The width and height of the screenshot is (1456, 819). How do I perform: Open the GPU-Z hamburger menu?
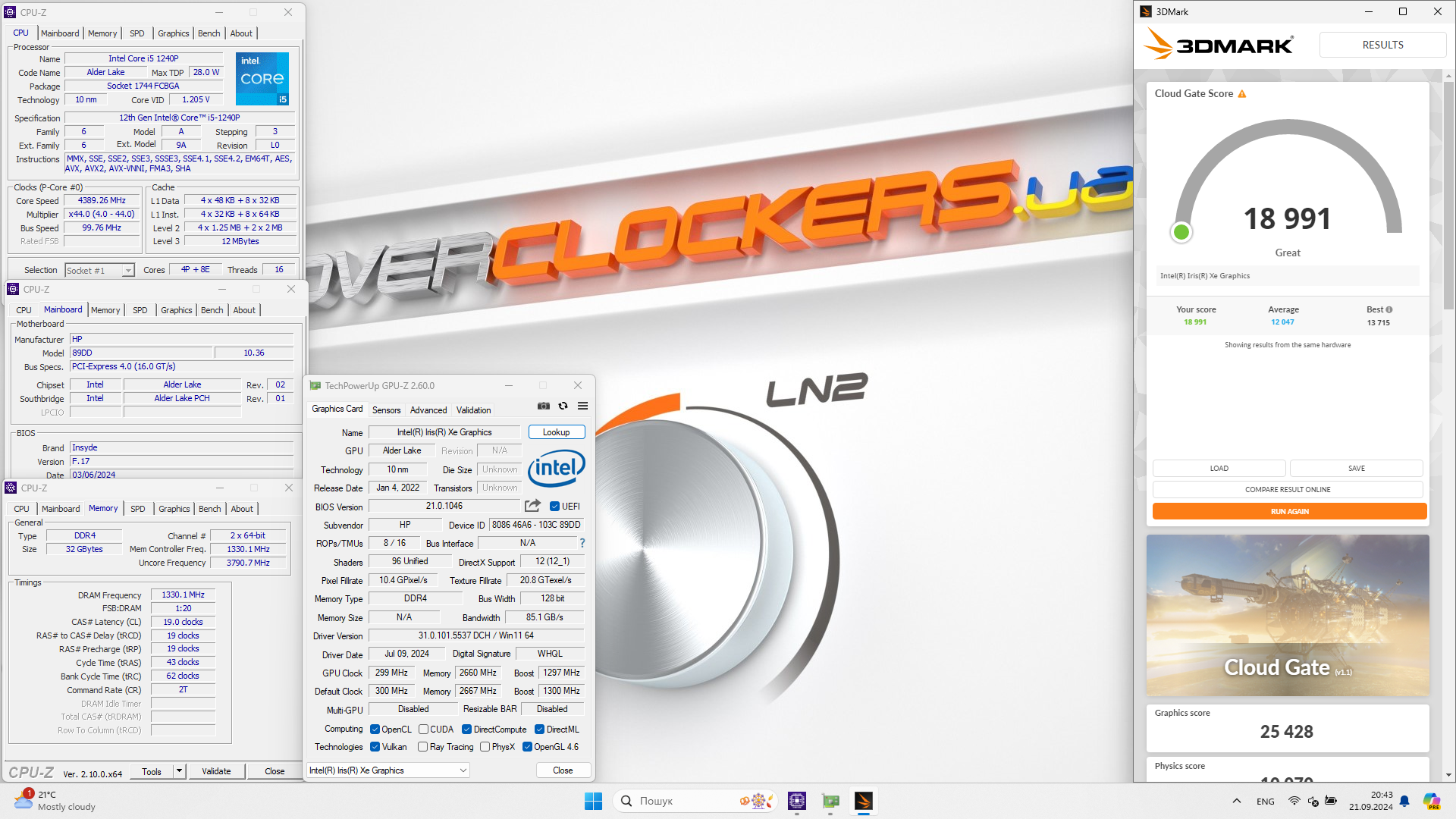pos(582,406)
